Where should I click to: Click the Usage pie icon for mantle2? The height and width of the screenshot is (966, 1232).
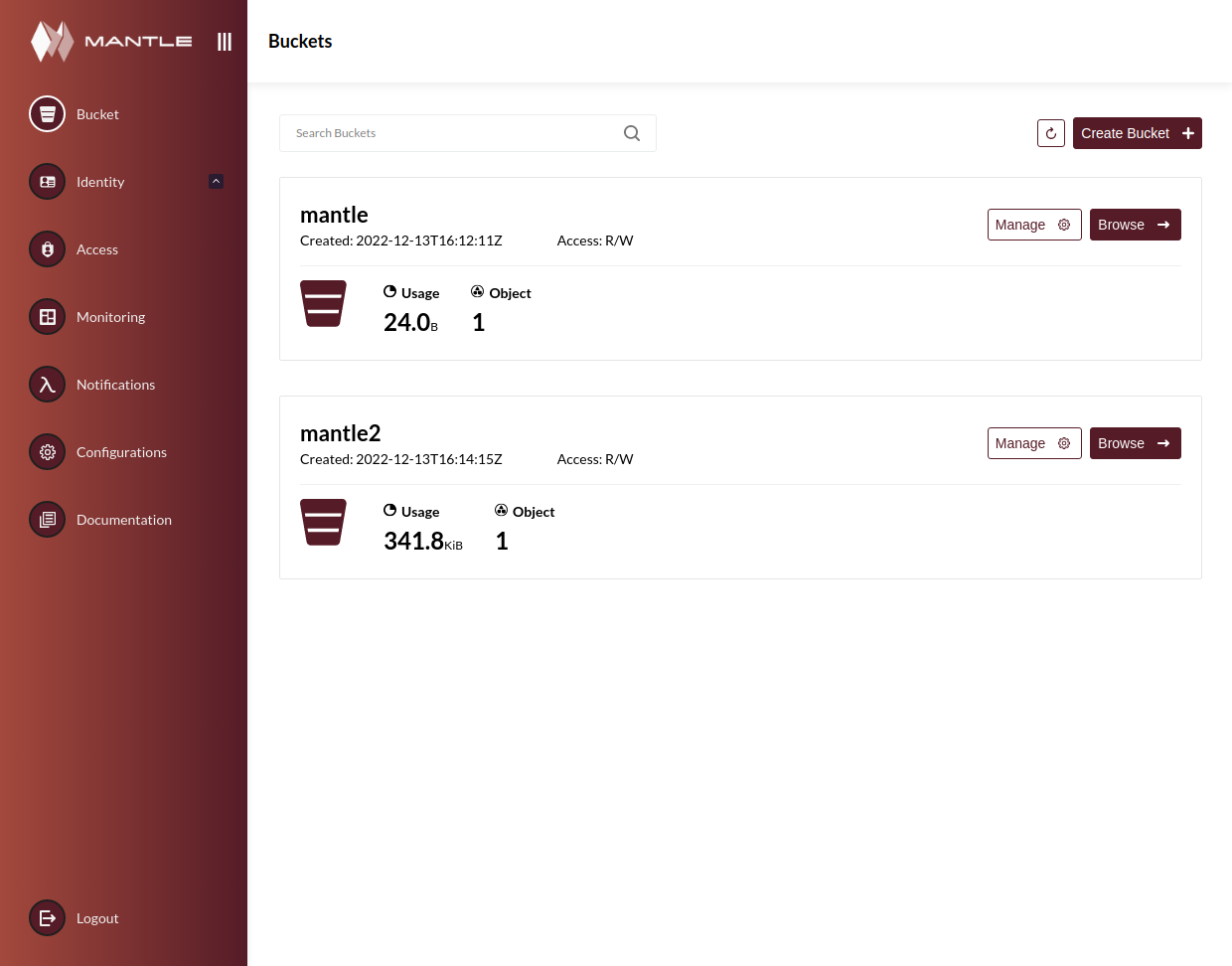[390, 511]
